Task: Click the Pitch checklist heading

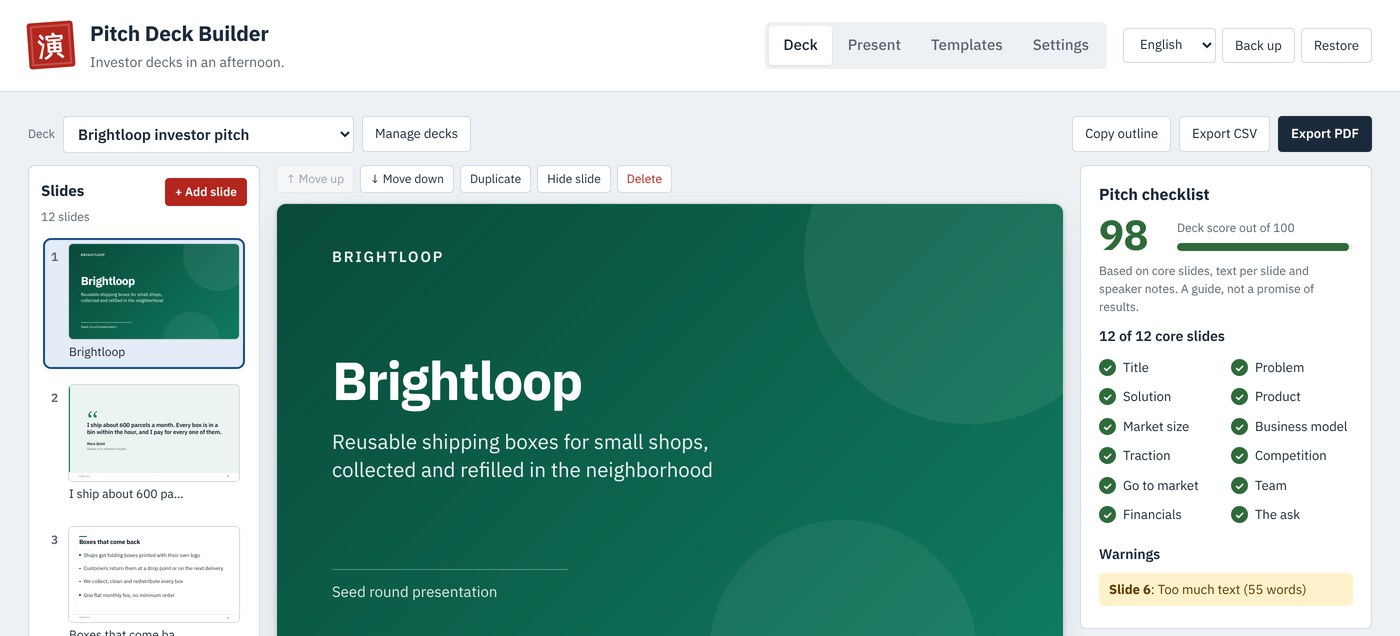Action: (1154, 195)
